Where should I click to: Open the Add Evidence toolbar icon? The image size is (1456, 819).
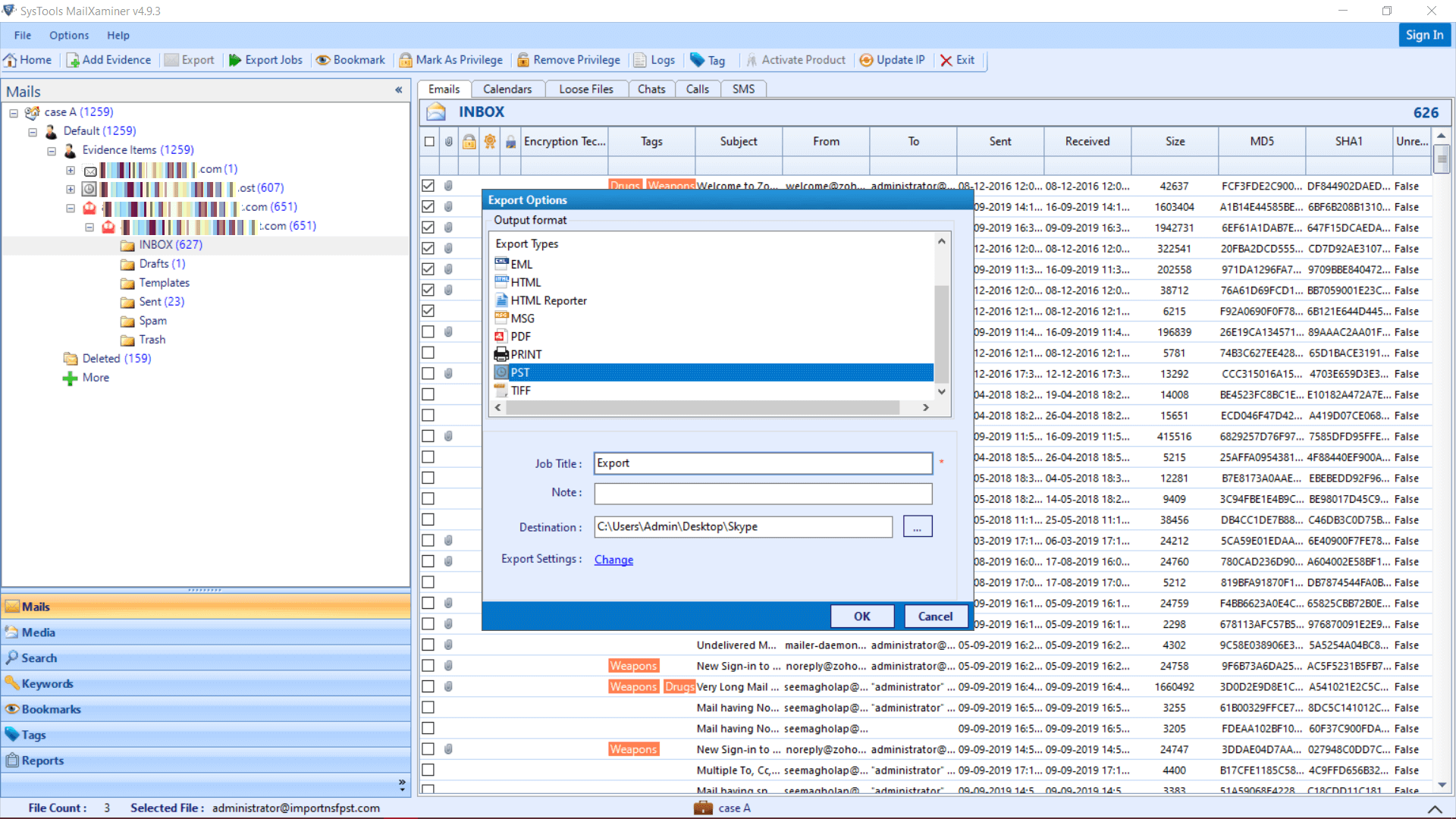[108, 60]
